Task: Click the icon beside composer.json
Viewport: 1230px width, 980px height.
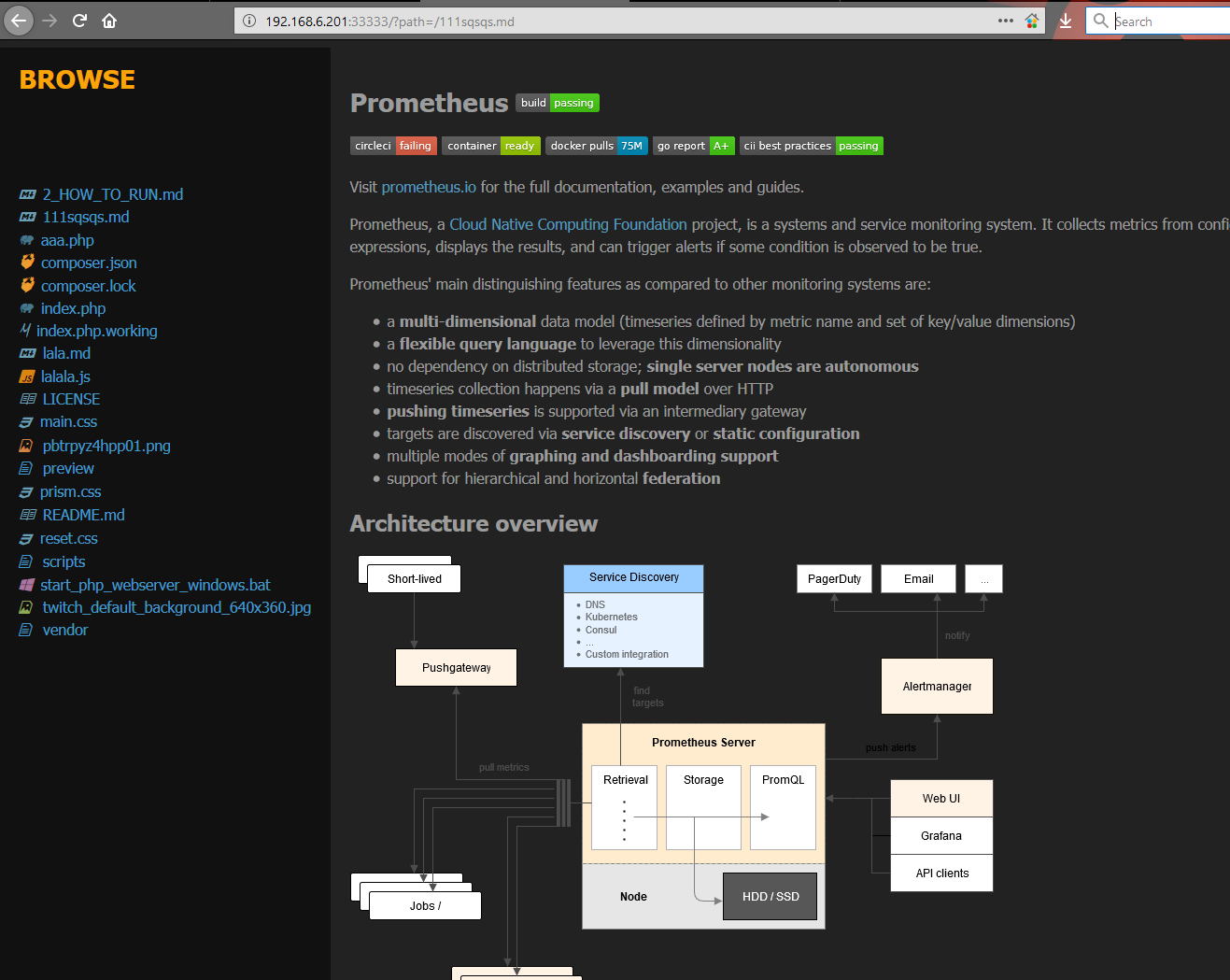Action: (x=27, y=263)
